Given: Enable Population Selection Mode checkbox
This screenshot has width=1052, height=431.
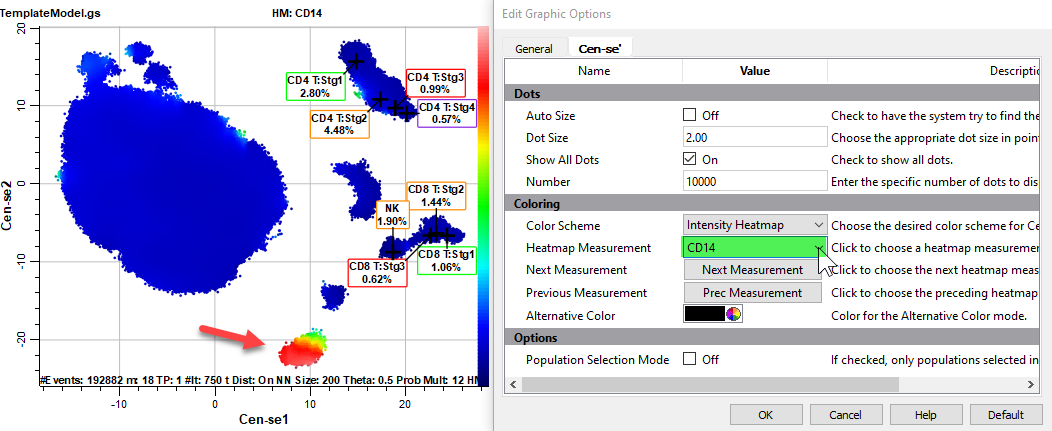Looking at the screenshot, I should coord(690,359).
